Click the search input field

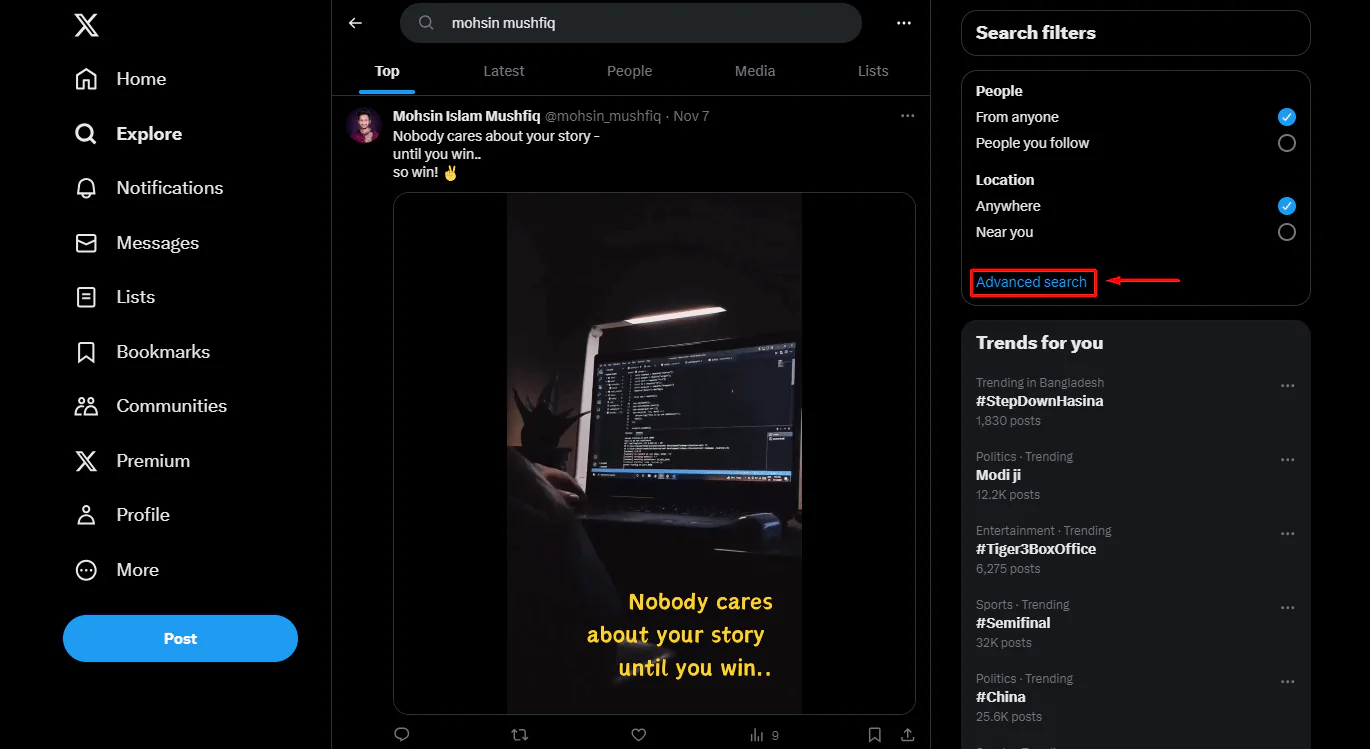click(x=640, y=23)
